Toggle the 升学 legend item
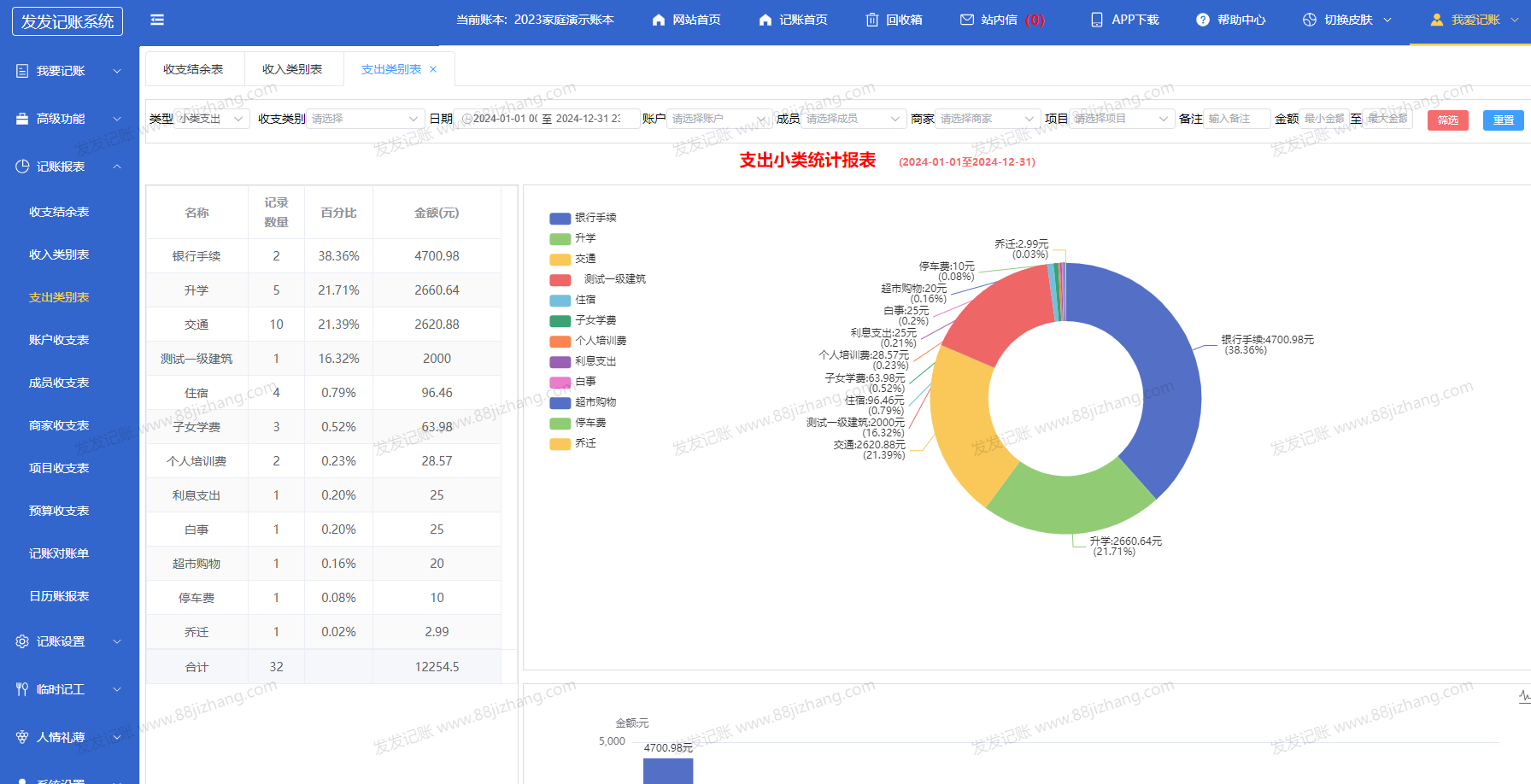 point(572,238)
